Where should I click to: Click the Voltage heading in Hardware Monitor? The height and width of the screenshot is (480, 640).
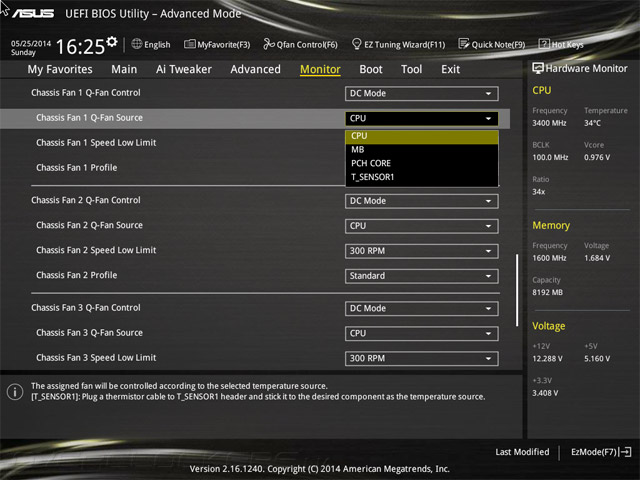point(549,326)
